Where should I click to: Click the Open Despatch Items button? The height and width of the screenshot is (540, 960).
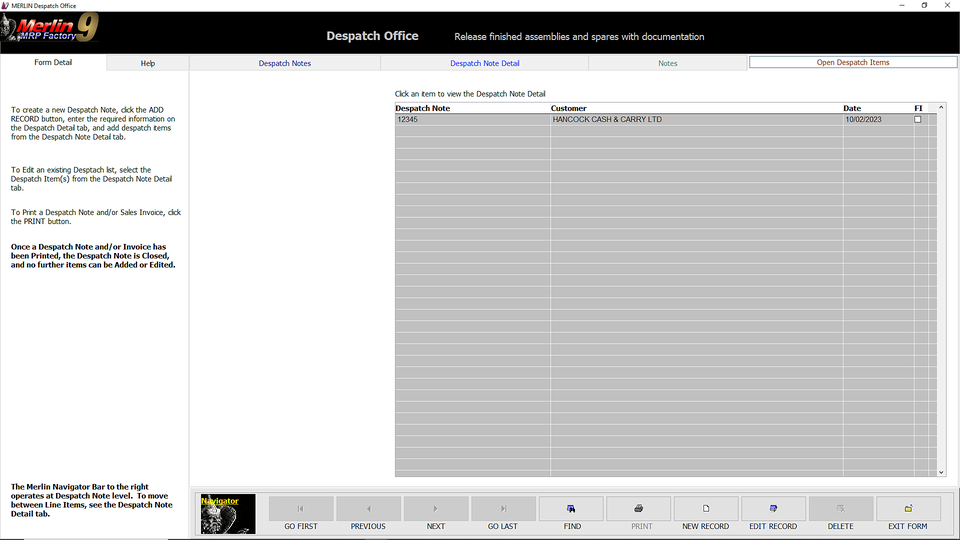(853, 62)
